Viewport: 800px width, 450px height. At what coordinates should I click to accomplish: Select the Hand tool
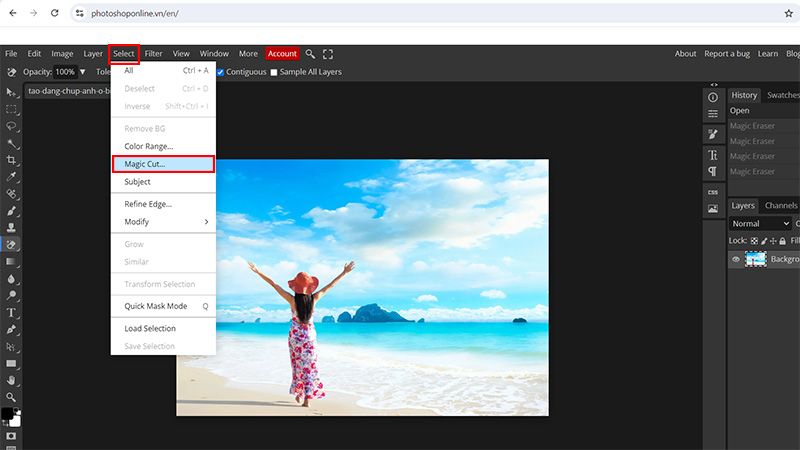point(11,381)
